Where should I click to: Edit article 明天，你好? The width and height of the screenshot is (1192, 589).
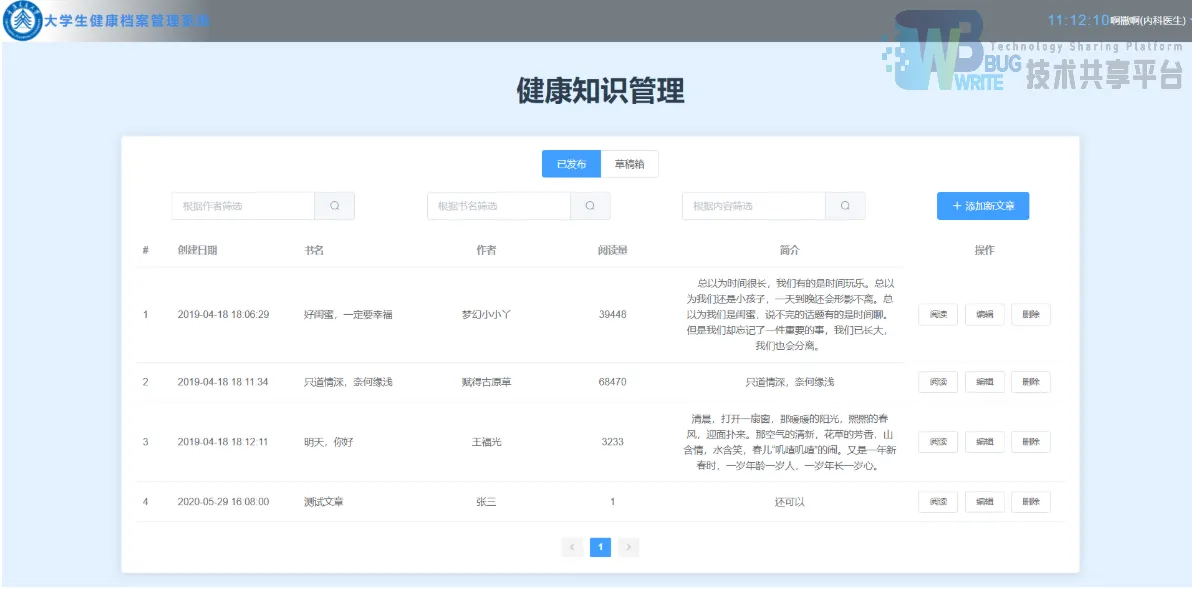click(x=984, y=442)
